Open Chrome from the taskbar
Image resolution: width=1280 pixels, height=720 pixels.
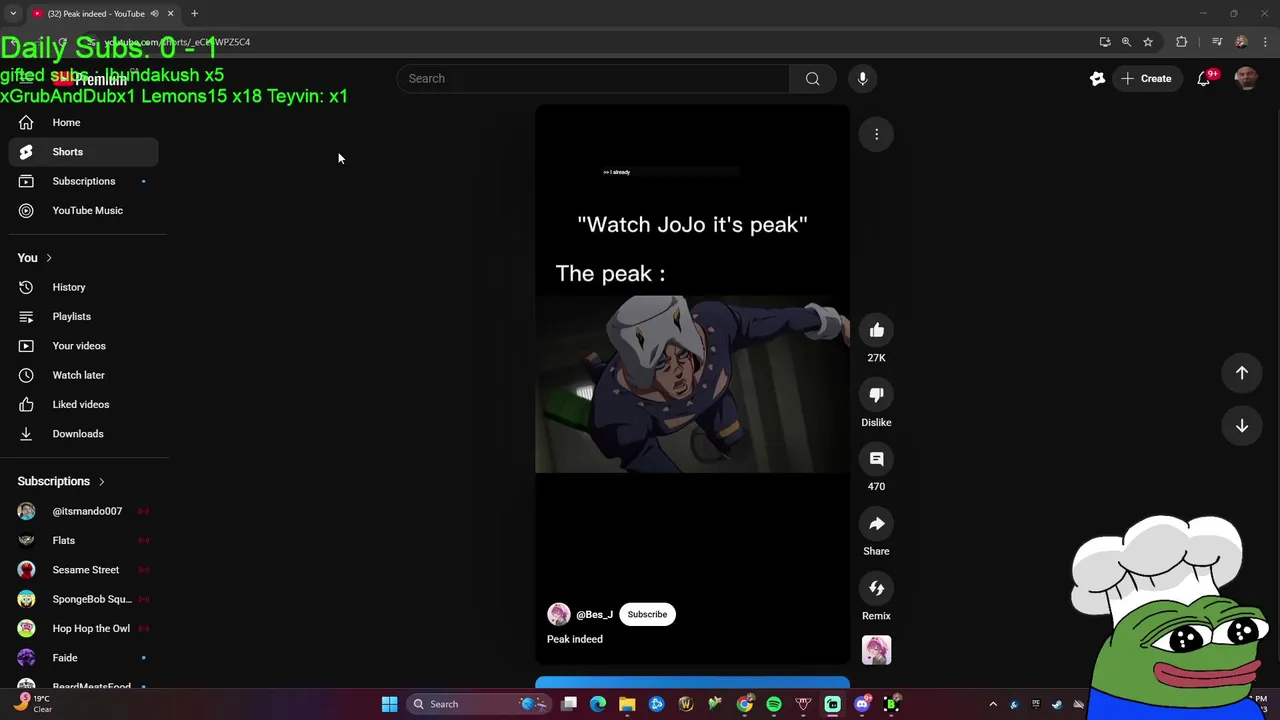pyautogui.click(x=745, y=704)
